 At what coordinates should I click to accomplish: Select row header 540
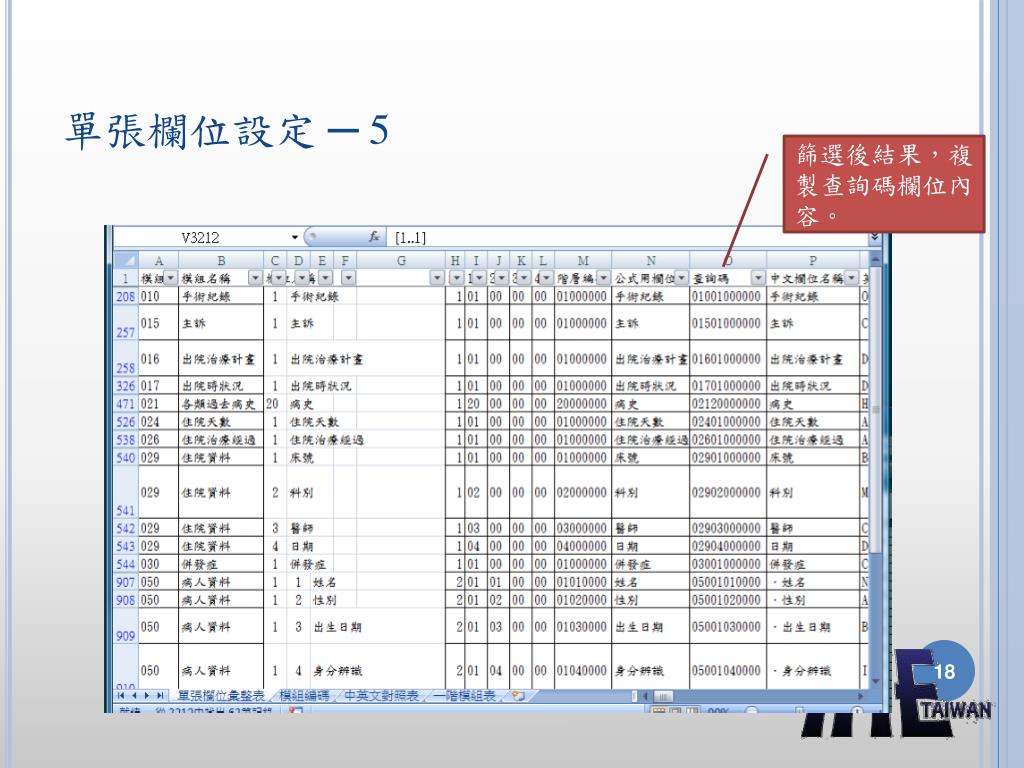pyautogui.click(x=125, y=458)
